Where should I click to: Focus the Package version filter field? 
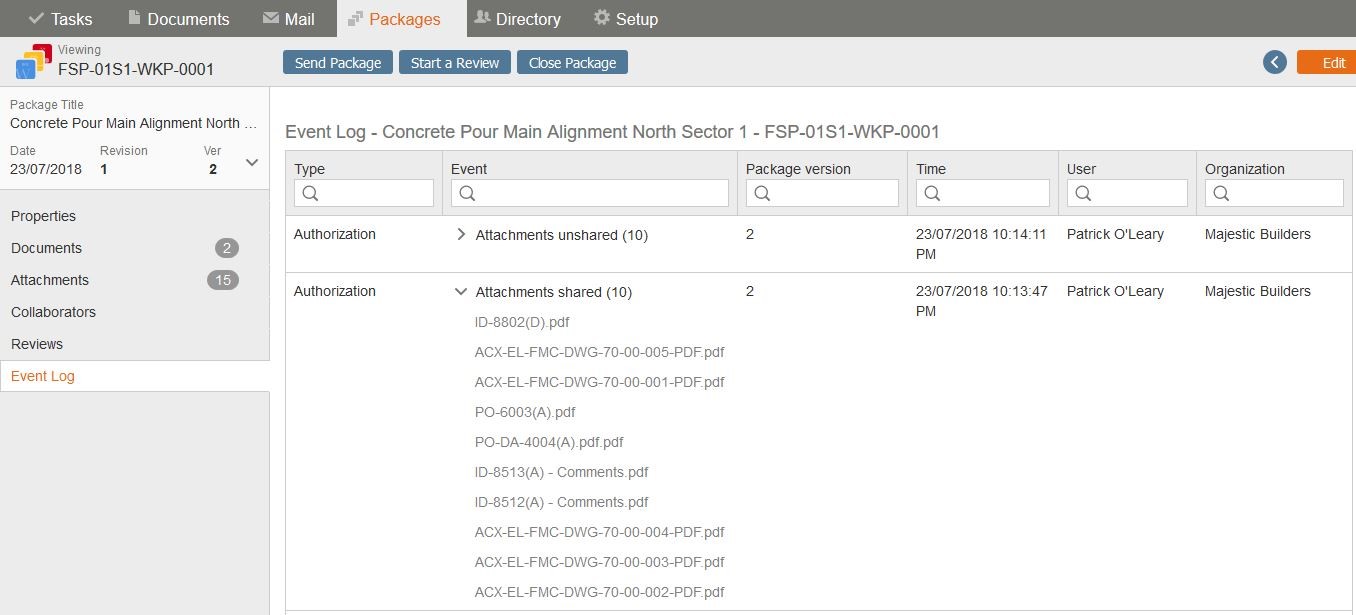[x=822, y=193]
